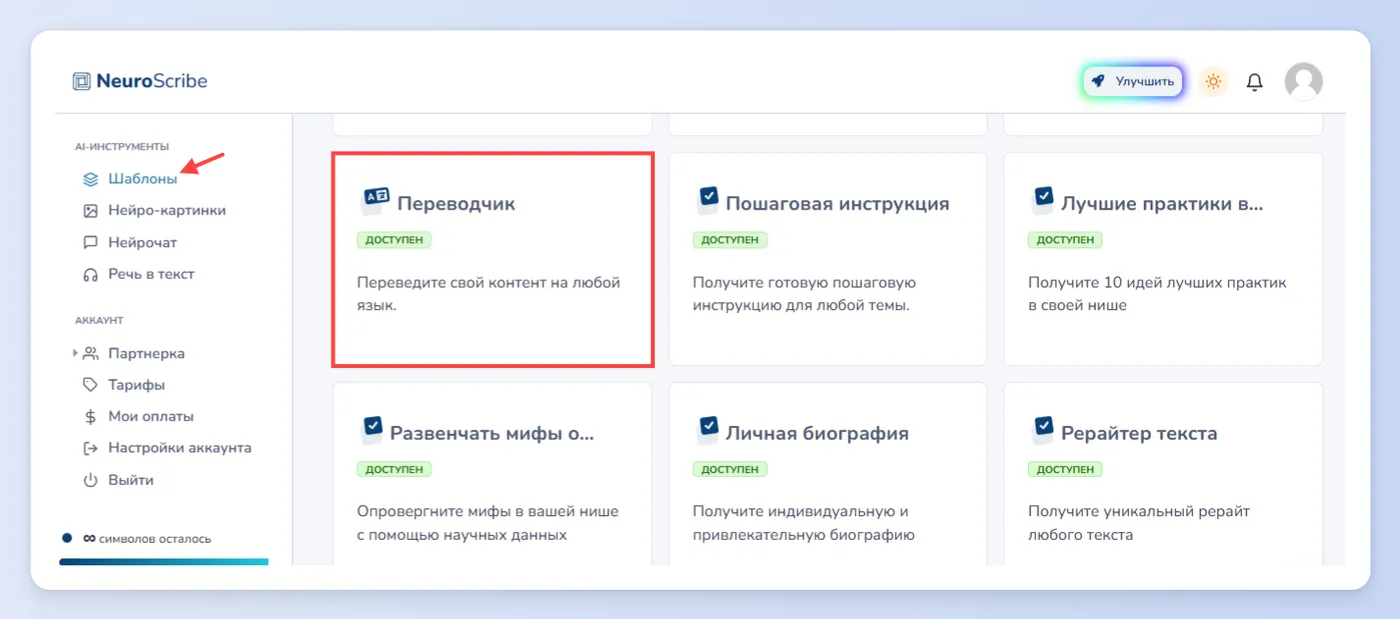Expand the Партнерка submenu arrow
The height and width of the screenshot is (619, 1400).
coord(75,353)
